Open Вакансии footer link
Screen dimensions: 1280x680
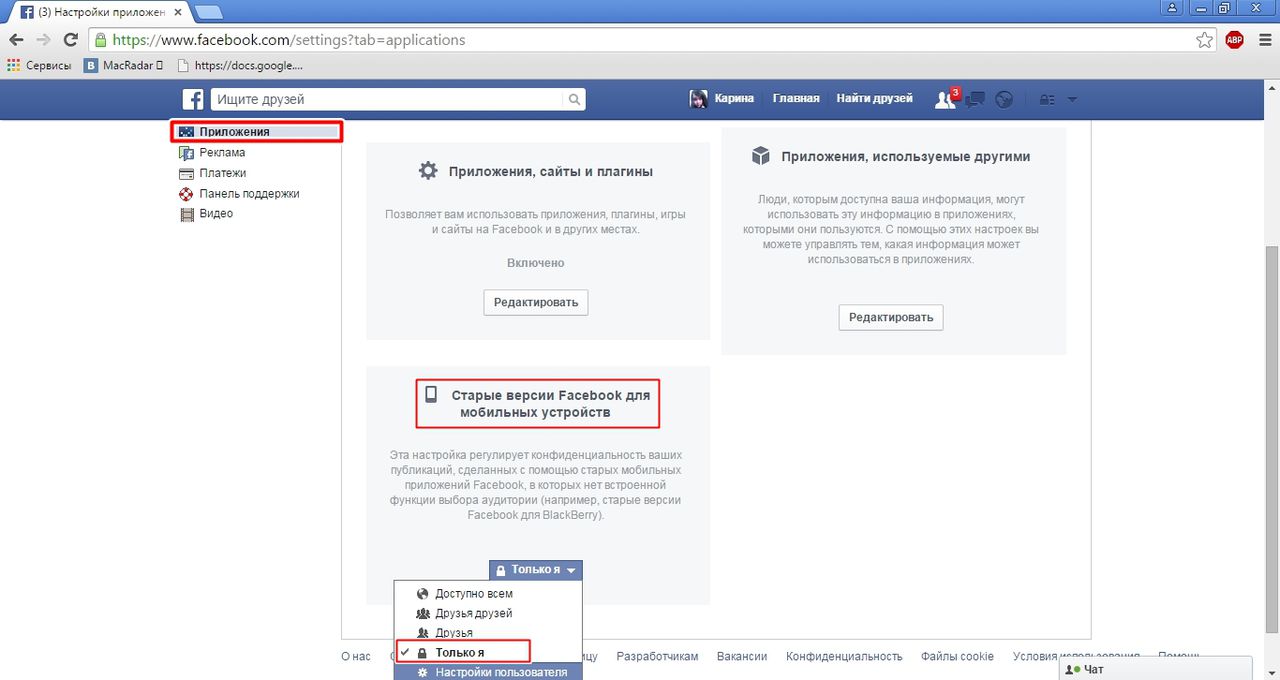[x=742, y=656]
